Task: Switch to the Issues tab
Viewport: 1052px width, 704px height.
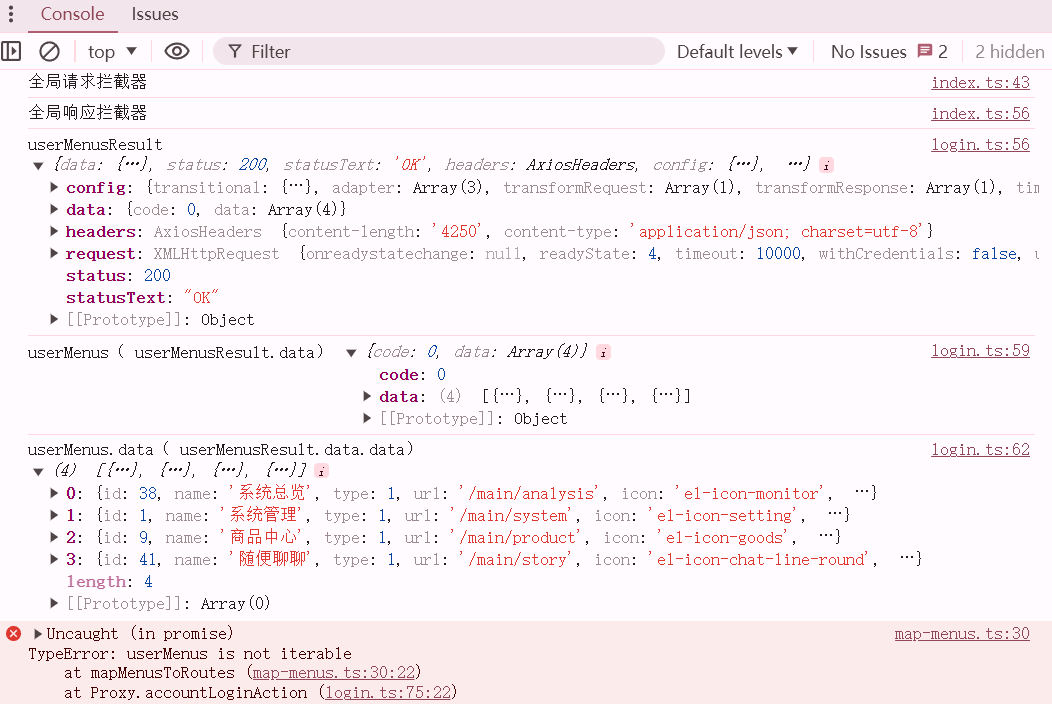Action: pos(155,14)
